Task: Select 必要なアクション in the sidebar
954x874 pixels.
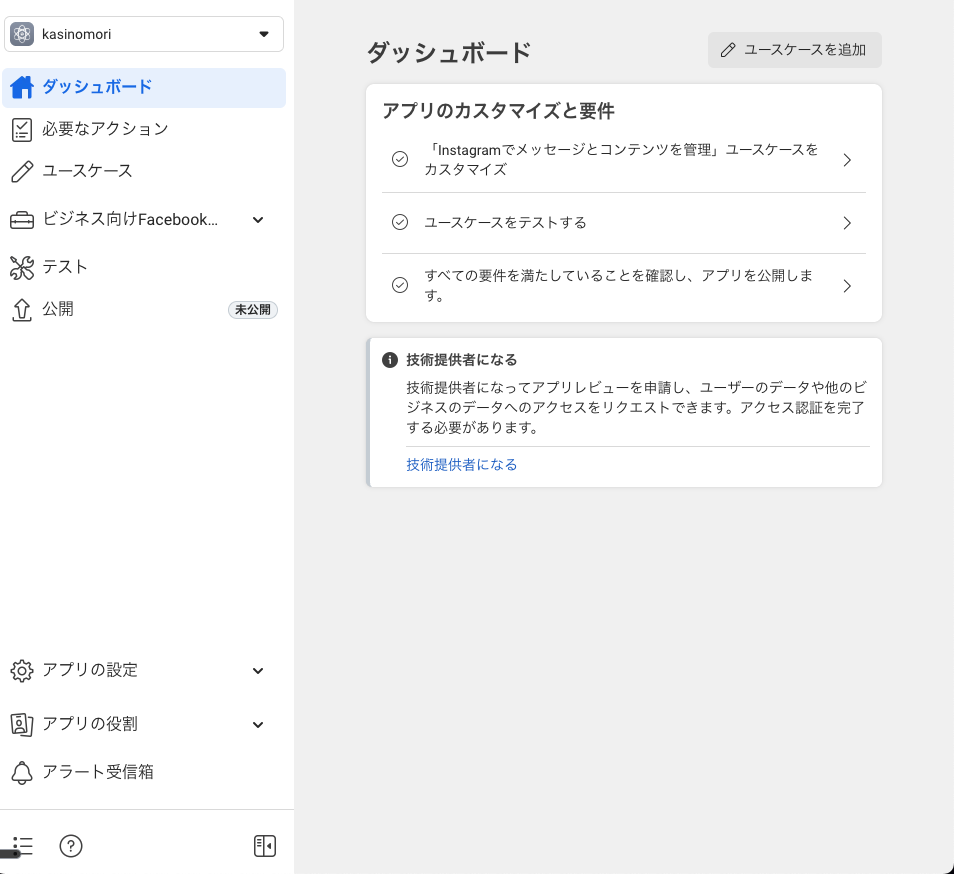Action: click(105, 129)
